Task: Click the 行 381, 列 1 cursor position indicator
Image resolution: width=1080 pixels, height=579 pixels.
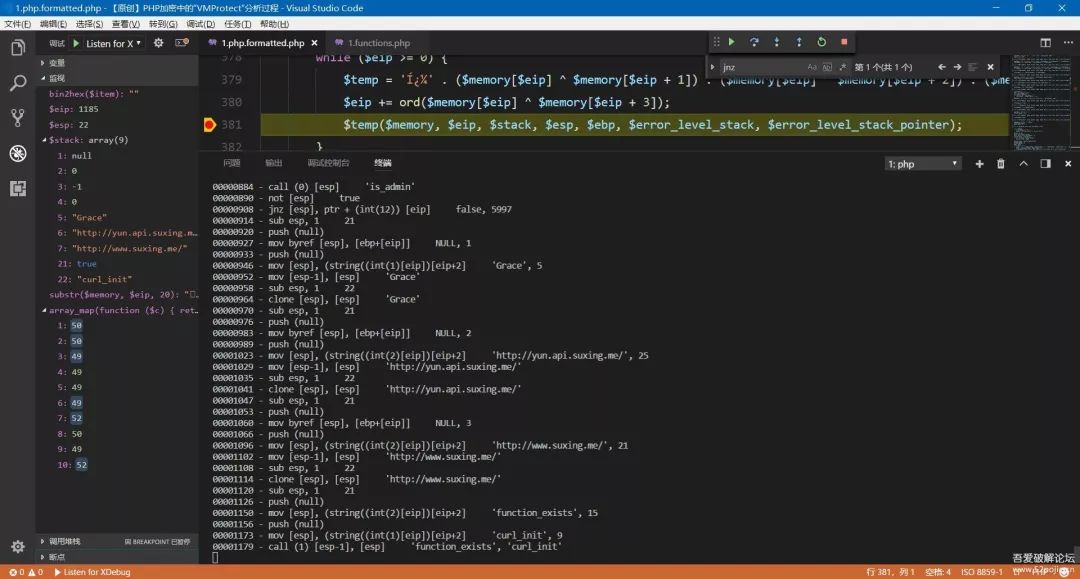Action: [890, 572]
